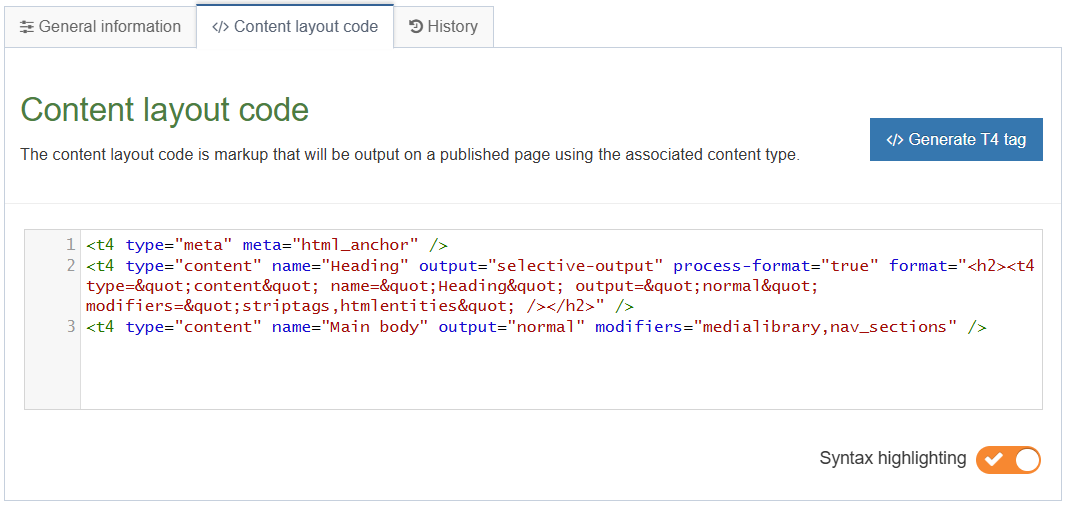The height and width of the screenshot is (507, 1068).
Task: Click the green Content layout code heading
Action: pyautogui.click(x=164, y=110)
